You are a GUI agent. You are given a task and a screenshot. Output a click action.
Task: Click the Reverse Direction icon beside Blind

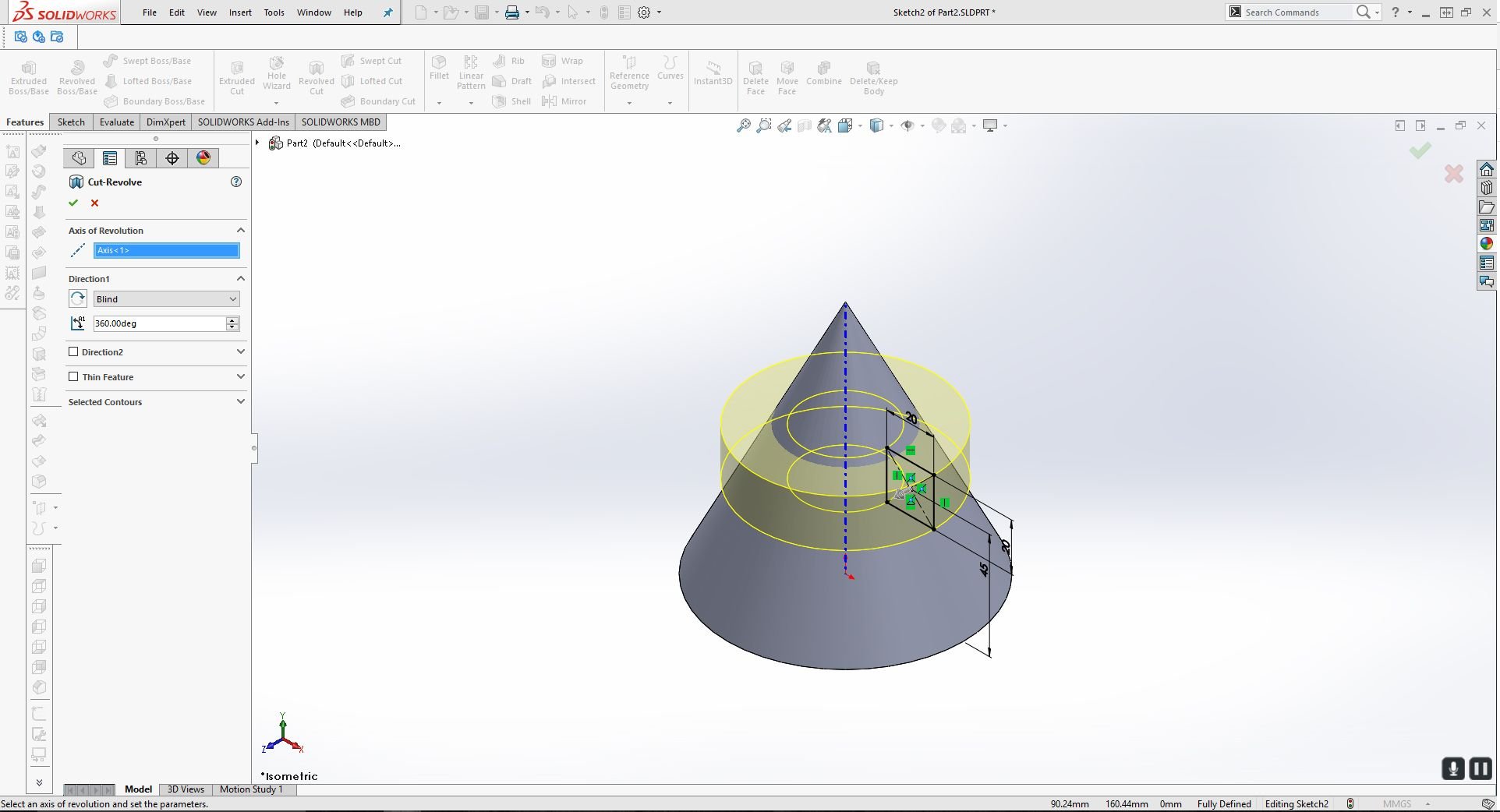point(78,299)
